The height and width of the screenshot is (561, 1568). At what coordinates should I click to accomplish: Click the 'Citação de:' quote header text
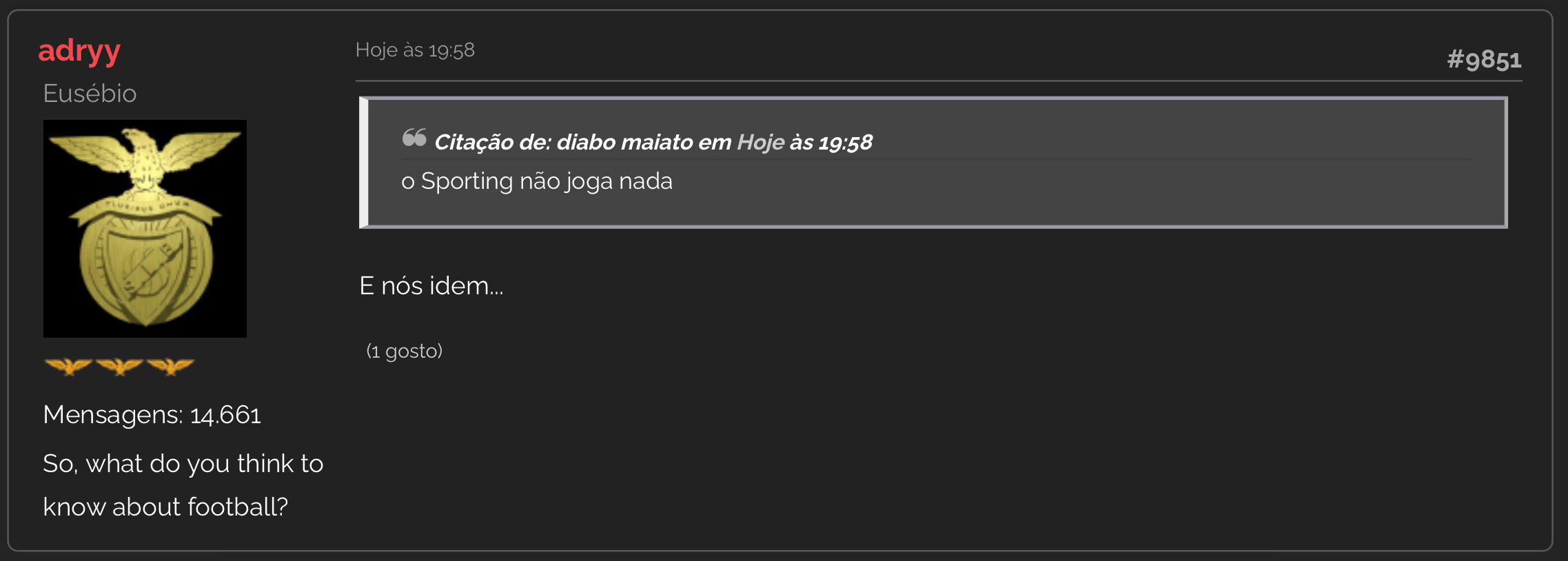493,142
